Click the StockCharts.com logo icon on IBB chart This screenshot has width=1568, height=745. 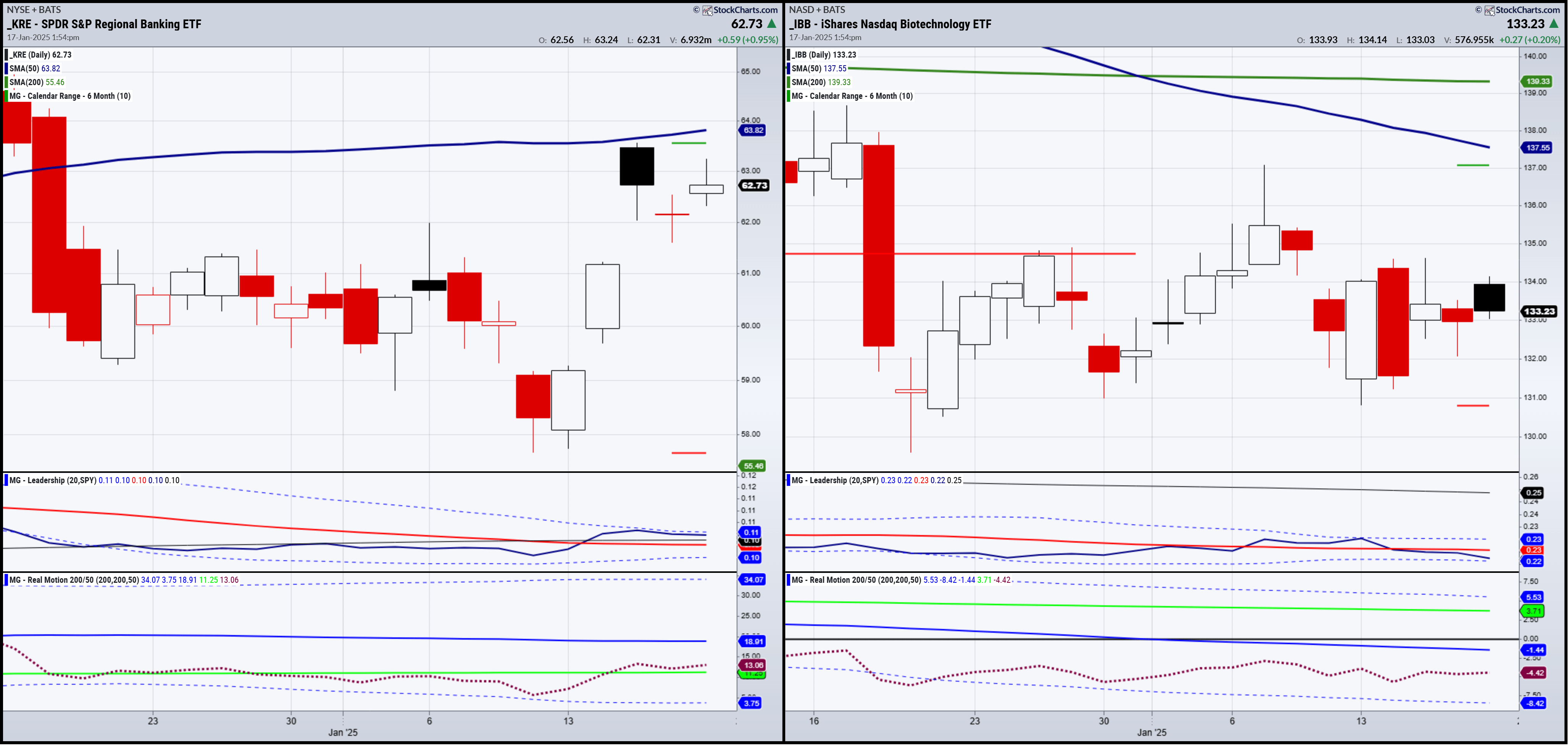(x=1489, y=10)
